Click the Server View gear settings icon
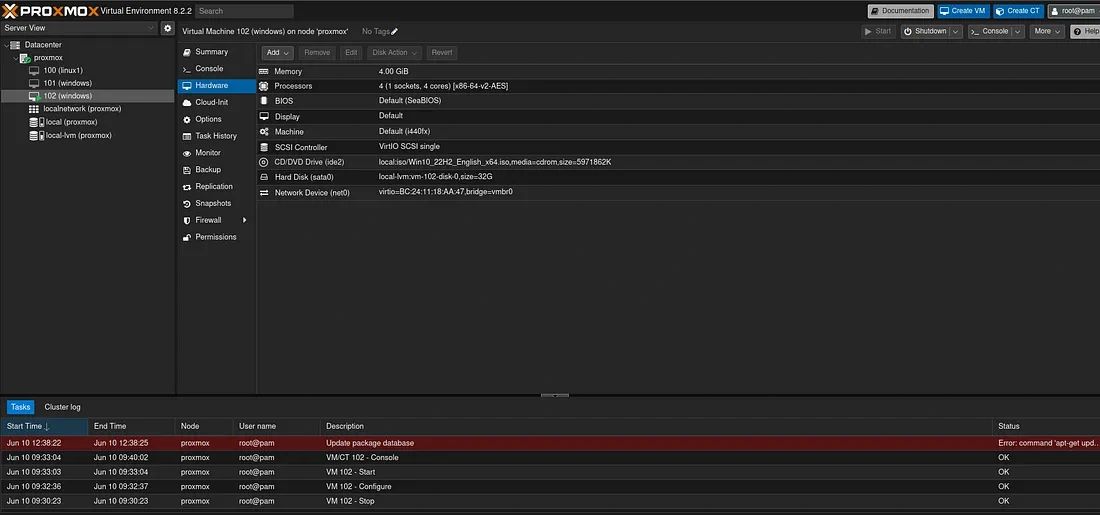1100x515 pixels. click(x=168, y=29)
